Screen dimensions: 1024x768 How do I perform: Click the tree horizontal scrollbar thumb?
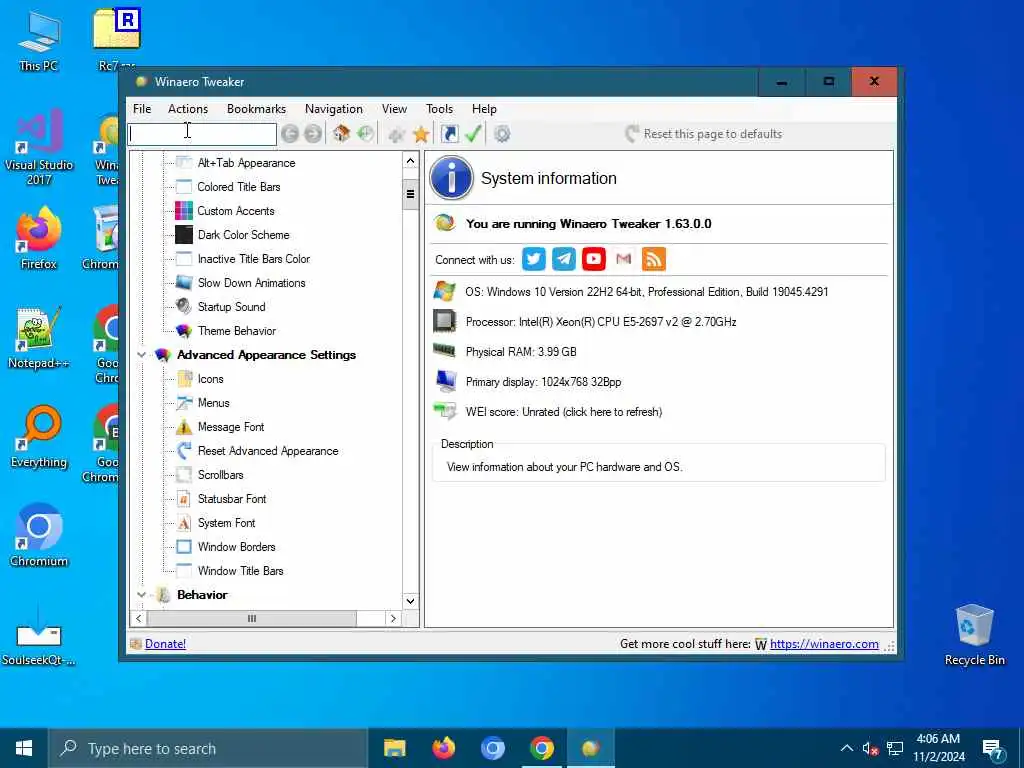pyautogui.click(x=252, y=618)
